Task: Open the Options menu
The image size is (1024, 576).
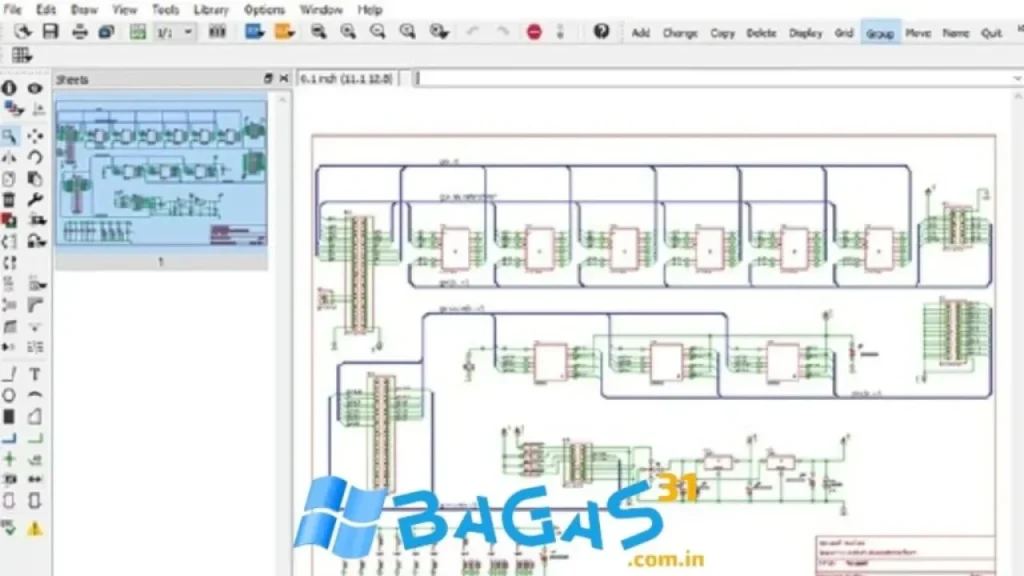Action: click(x=264, y=10)
